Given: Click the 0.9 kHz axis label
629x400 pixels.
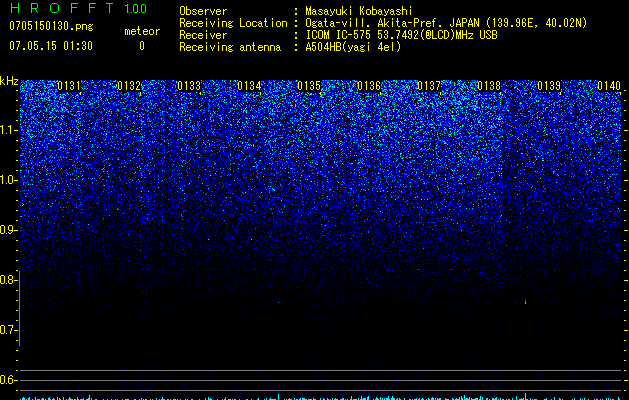Looking at the screenshot, I should tap(9, 230).
